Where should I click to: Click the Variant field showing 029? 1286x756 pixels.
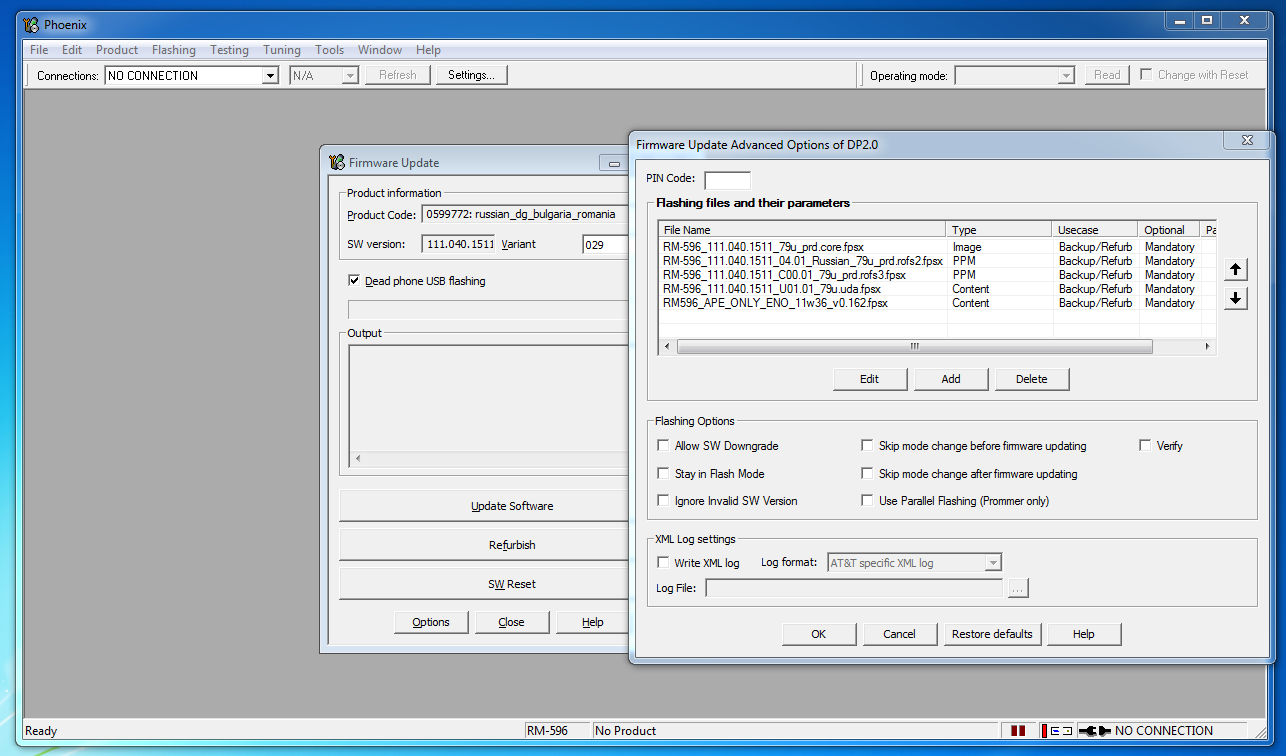[x=604, y=244]
